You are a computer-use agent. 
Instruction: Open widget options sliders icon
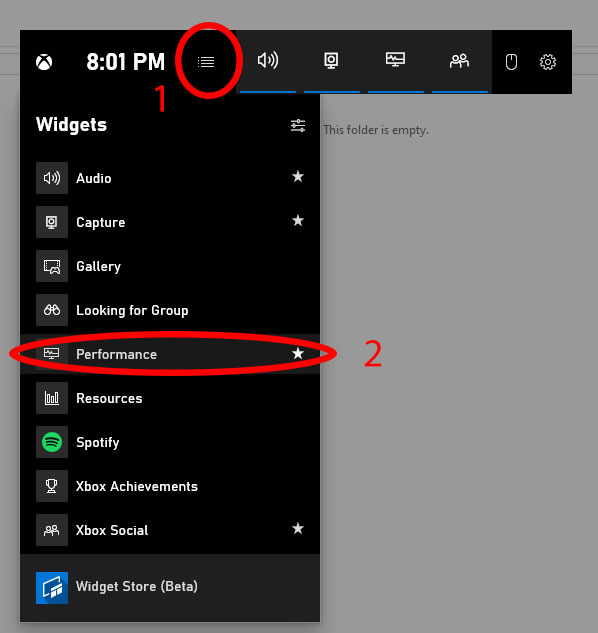pos(298,126)
